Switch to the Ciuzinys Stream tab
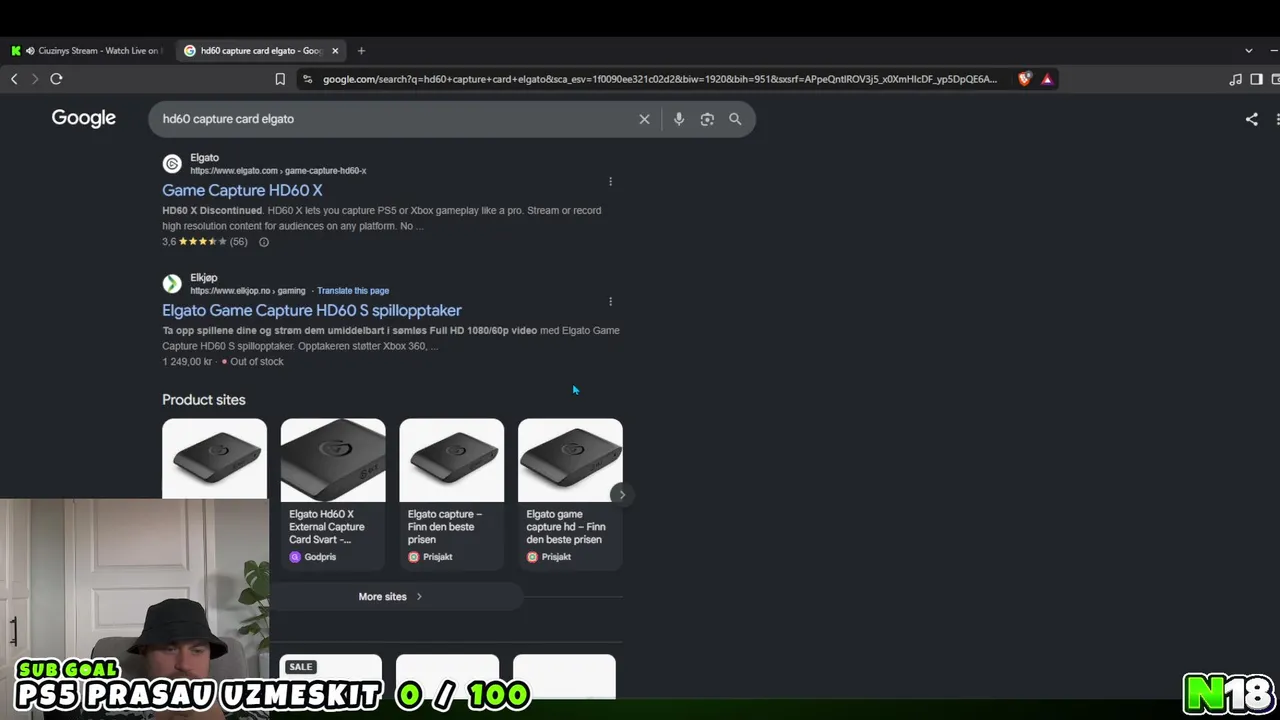Screen dimensions: 1280x720 pyautogui.click(x=87, y=51)
